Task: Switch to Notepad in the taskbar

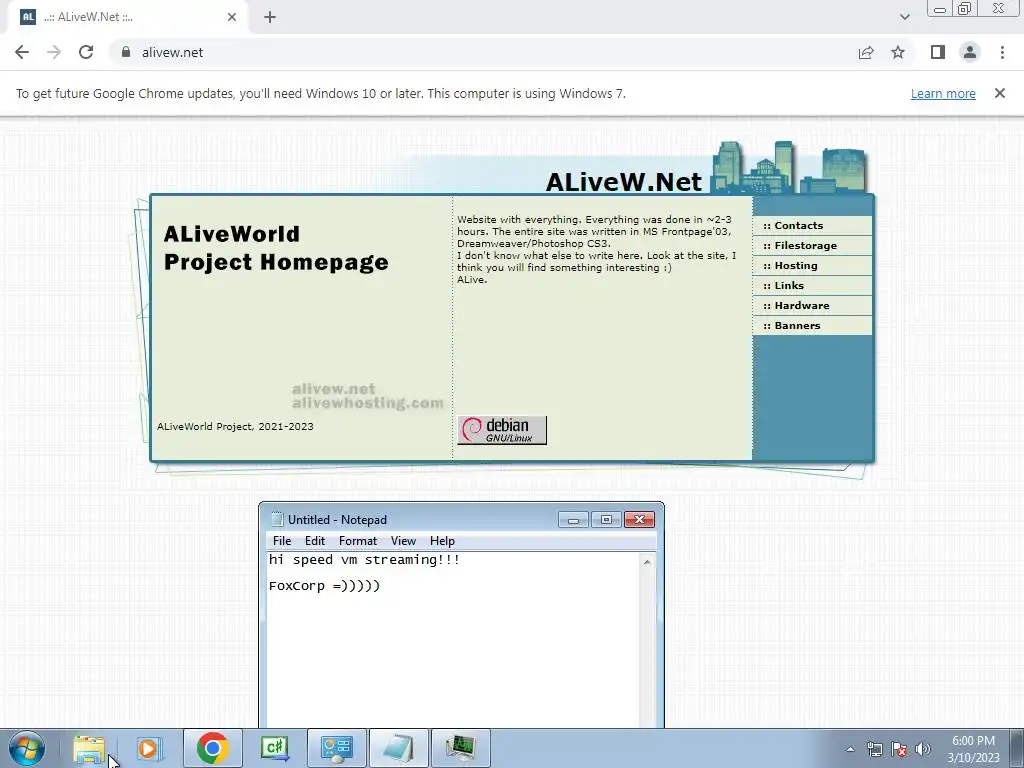Action: [x=398, y=748]
